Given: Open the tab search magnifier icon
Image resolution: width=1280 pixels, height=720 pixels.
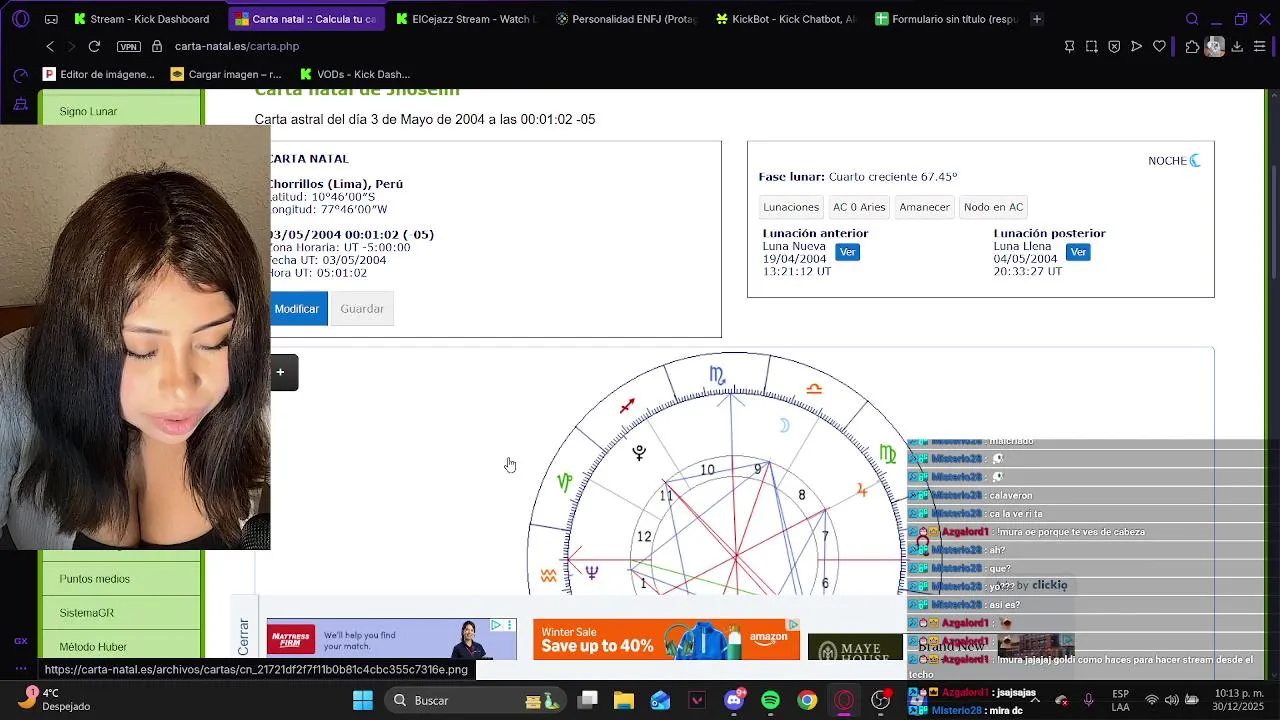Looking at the screenshot, I should pyautogui.click(x=1192, y=19).
